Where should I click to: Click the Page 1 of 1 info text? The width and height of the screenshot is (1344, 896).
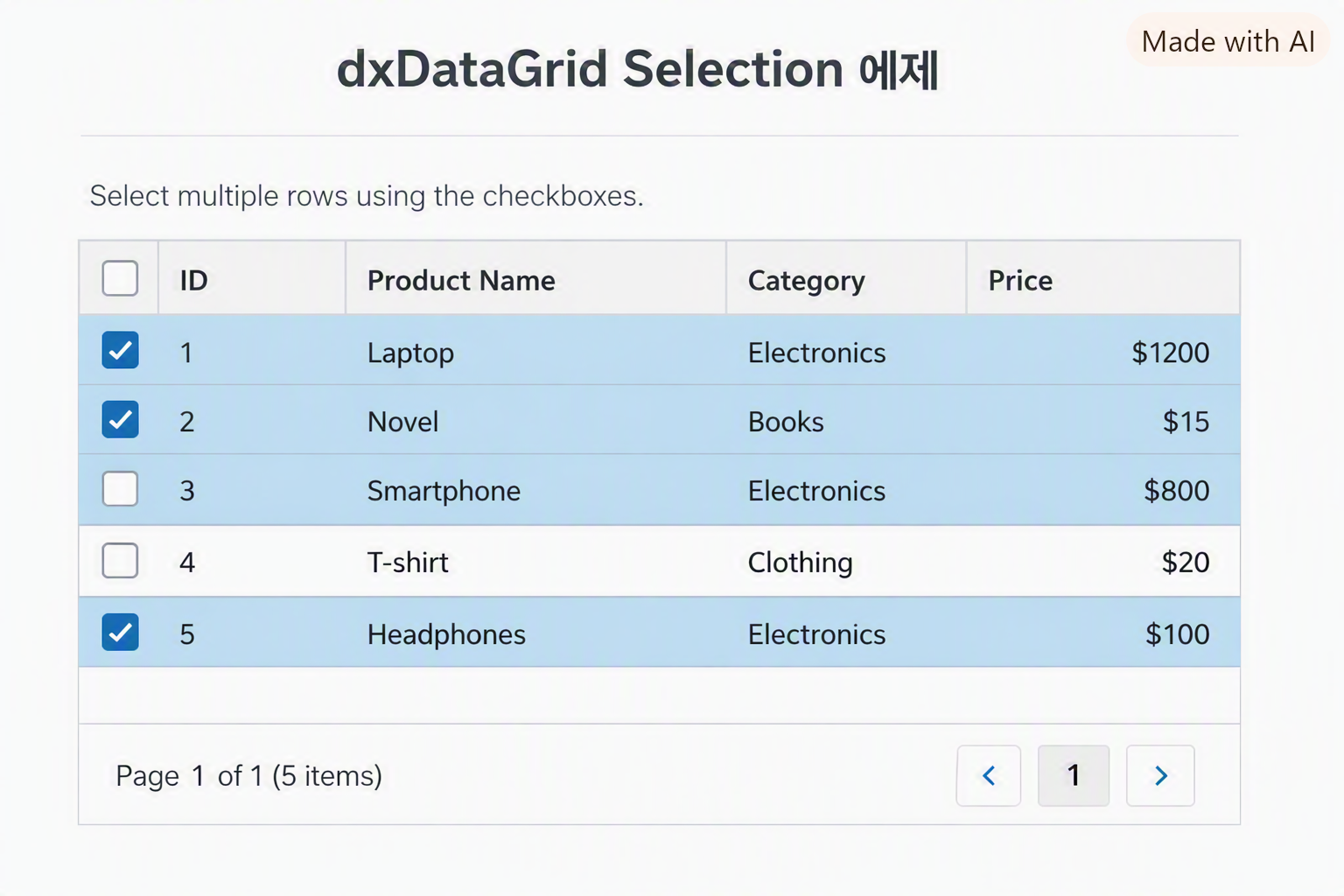pos(248,776)
